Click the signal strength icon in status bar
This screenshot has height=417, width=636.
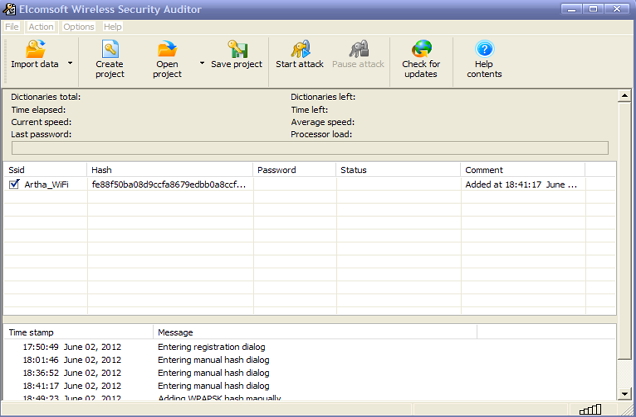(x=590, y=410)
